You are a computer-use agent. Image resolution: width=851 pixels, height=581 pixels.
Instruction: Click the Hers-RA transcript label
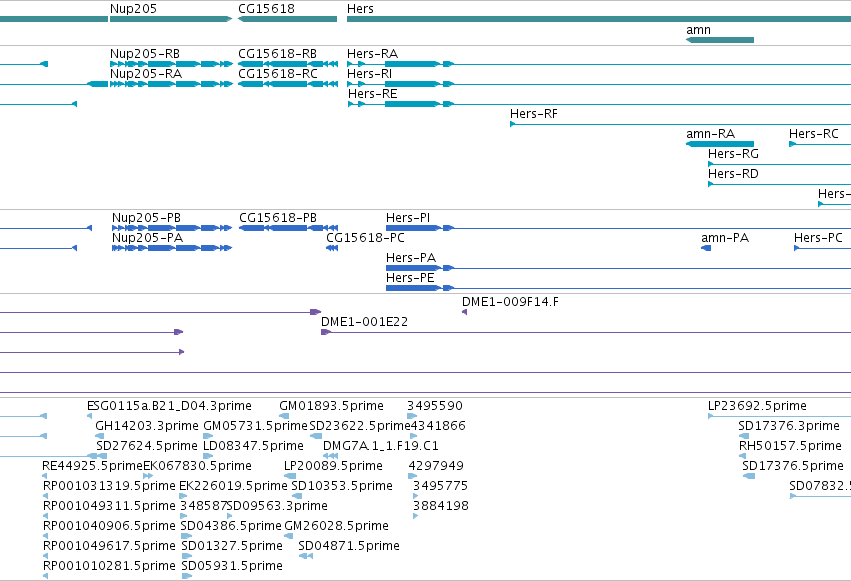click(372, 54)
